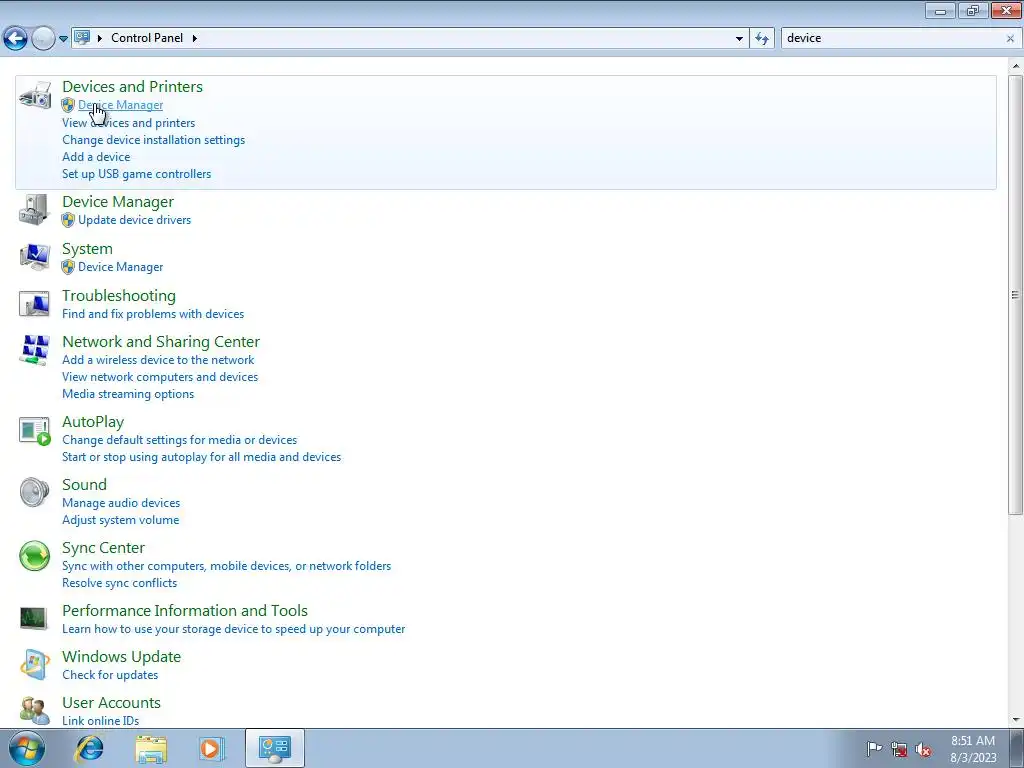This screenshot has width=1024, height=768.
Task: Open the Windows Start menu orb
Action: pyautogui.click(x=27, y=748)
